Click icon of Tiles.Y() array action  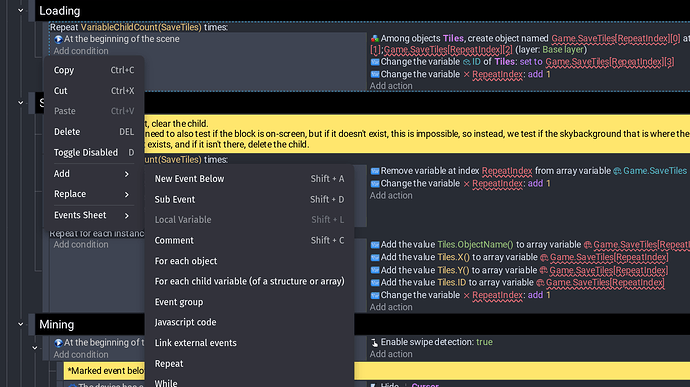[374, 270]
